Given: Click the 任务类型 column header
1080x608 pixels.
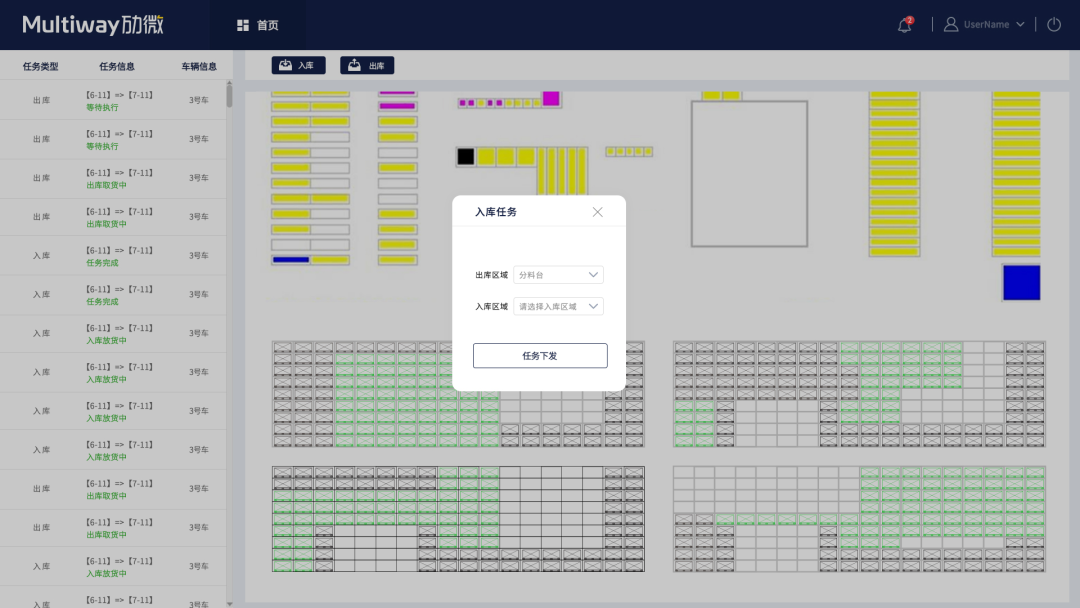Looking at the screenshot, I should pyautogui.click(x=41, y=67).
